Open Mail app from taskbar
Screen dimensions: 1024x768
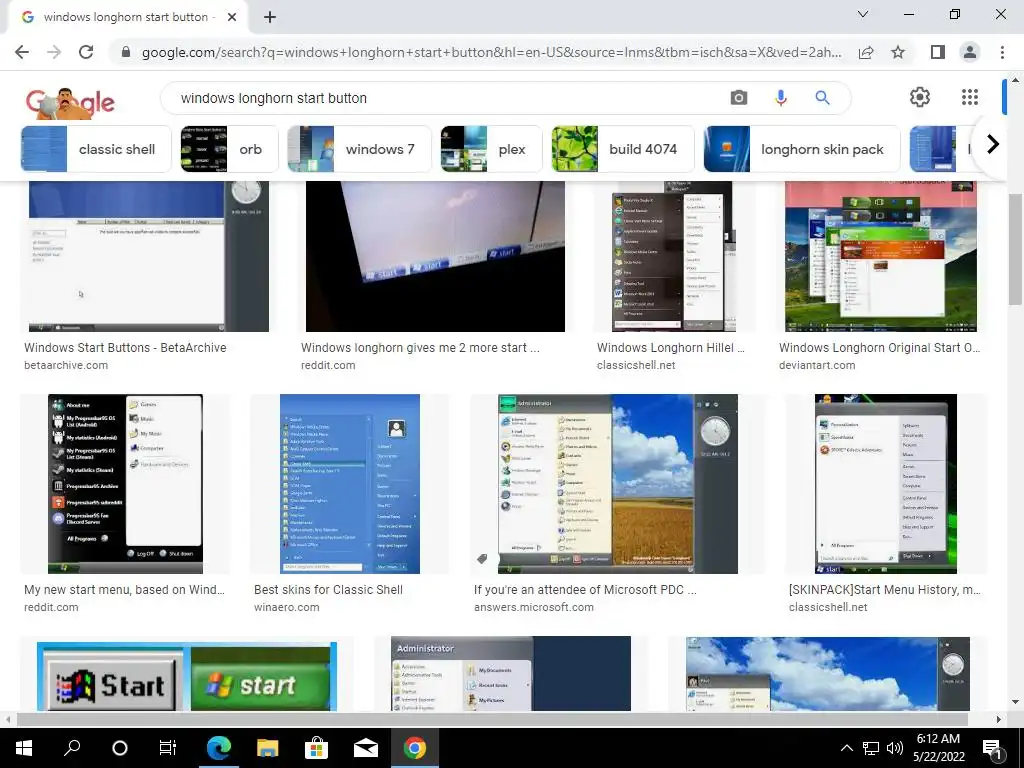click(x=366, y=748)
